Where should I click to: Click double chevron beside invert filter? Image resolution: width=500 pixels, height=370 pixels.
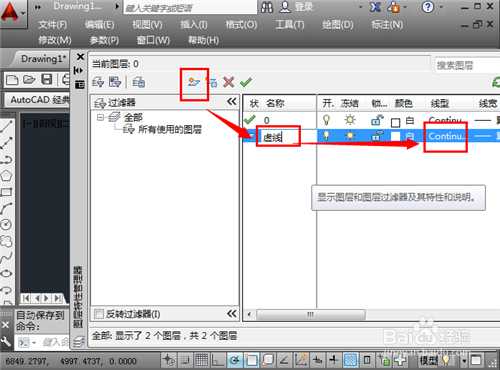pyautogui.click(x=232, y=313)
